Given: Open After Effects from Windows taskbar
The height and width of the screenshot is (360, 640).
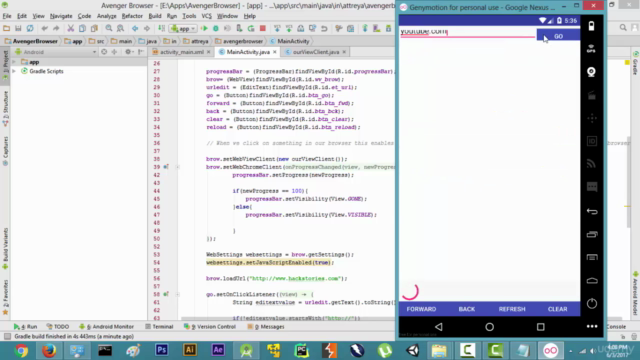Looking at the screenshot, I should pyautogui.click(x=218, y=350).
